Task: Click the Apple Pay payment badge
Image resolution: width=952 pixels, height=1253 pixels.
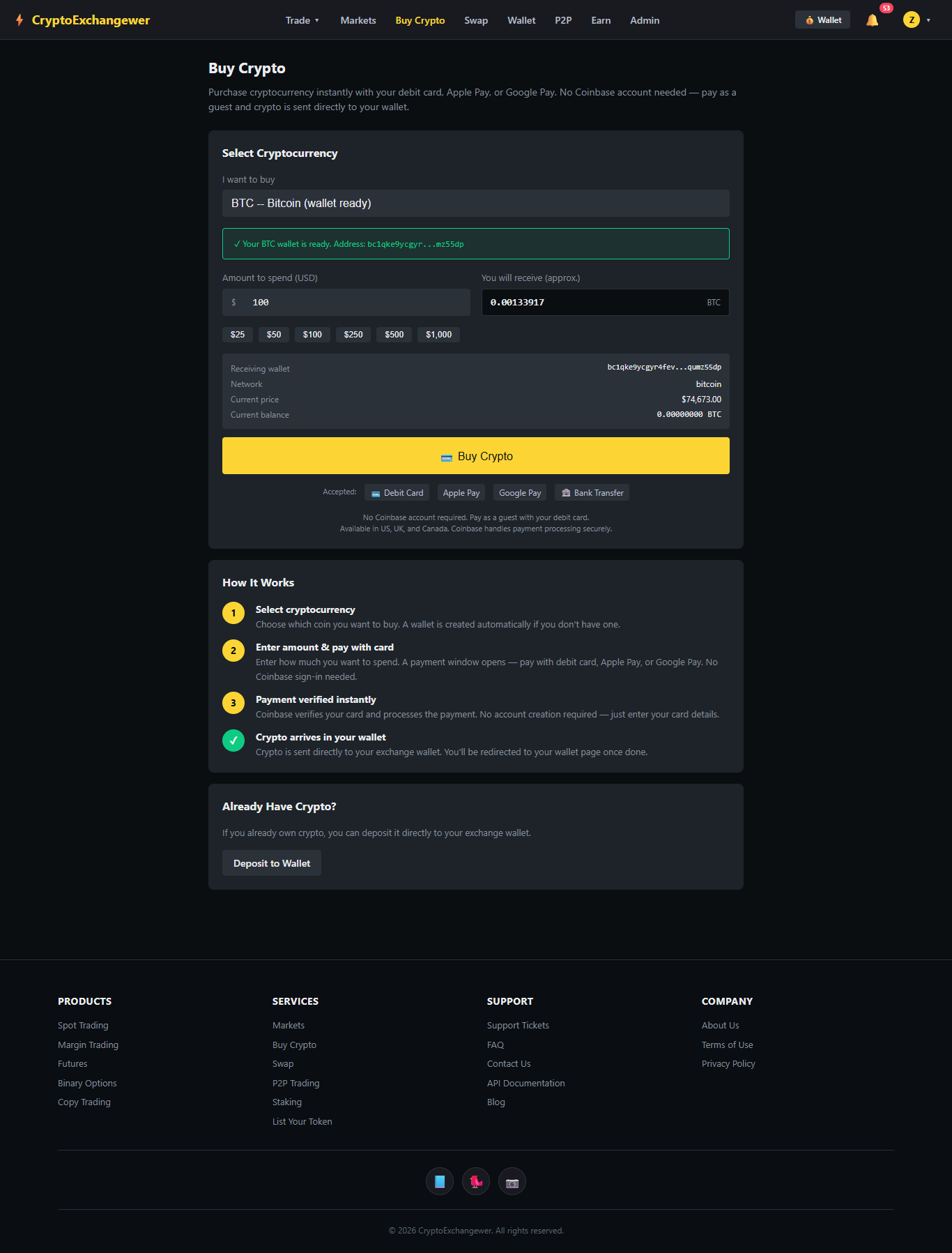Action: 461,493
